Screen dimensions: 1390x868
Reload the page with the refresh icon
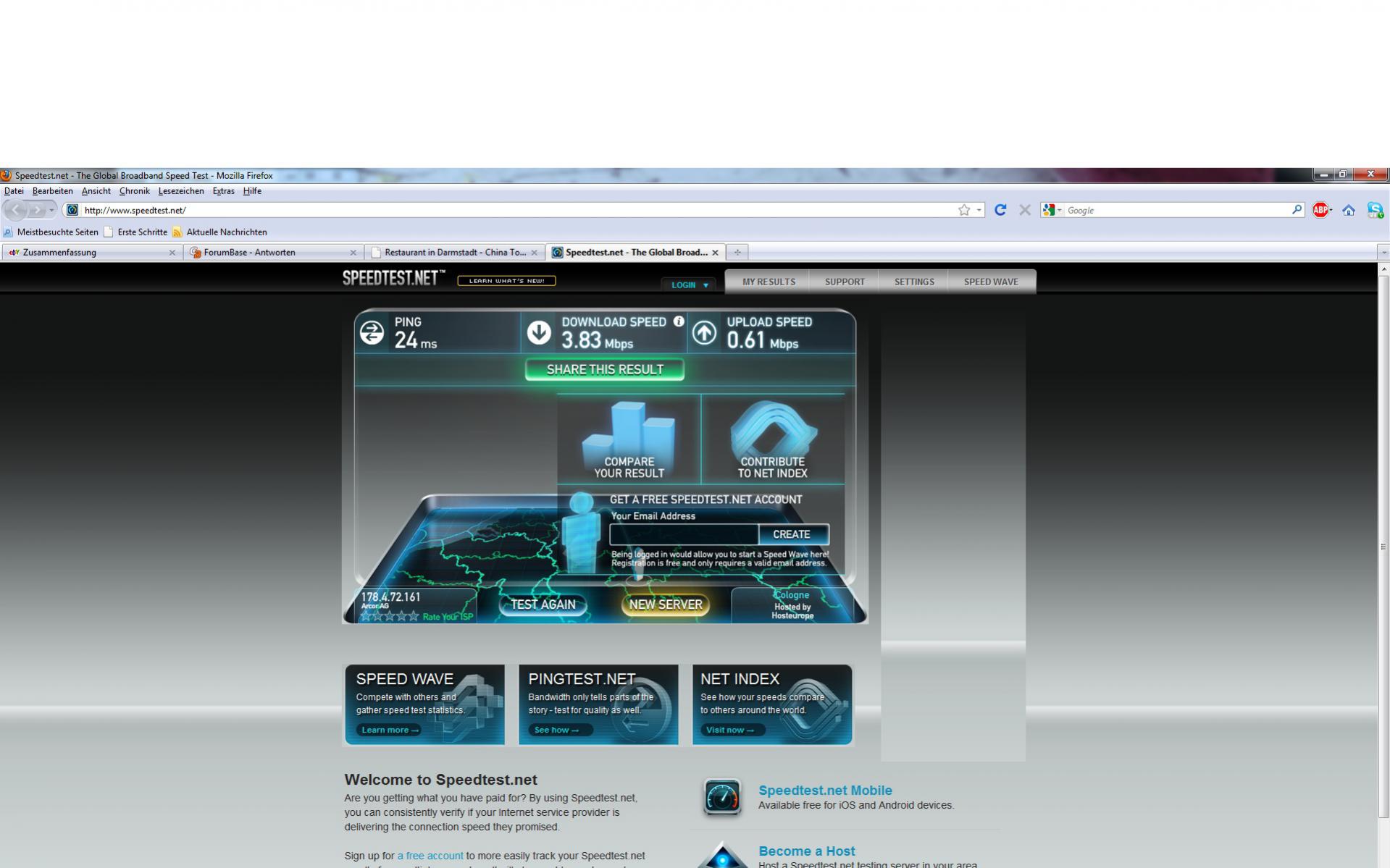tap(1000, 210)
